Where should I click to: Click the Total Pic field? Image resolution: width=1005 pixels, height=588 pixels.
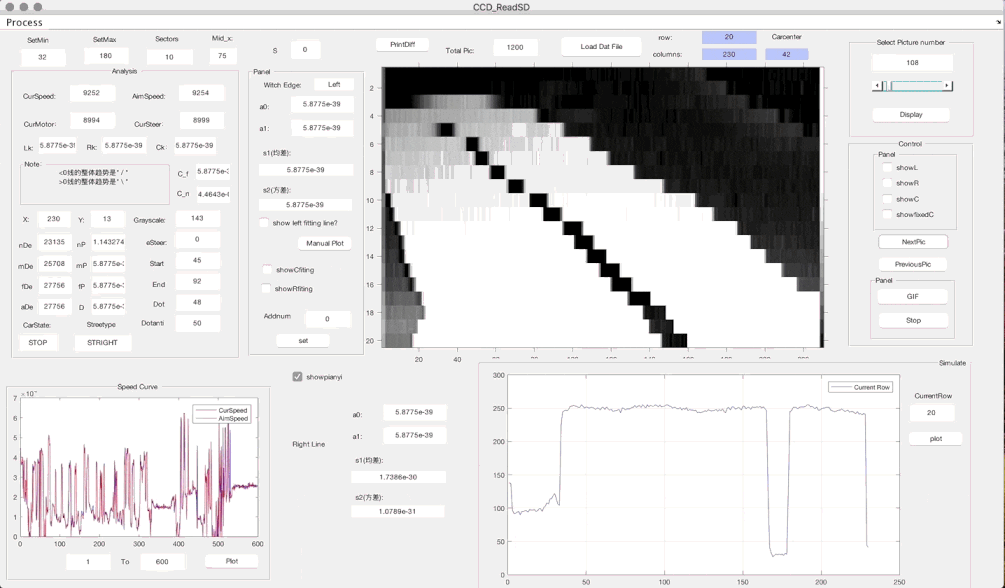[515, 47]
